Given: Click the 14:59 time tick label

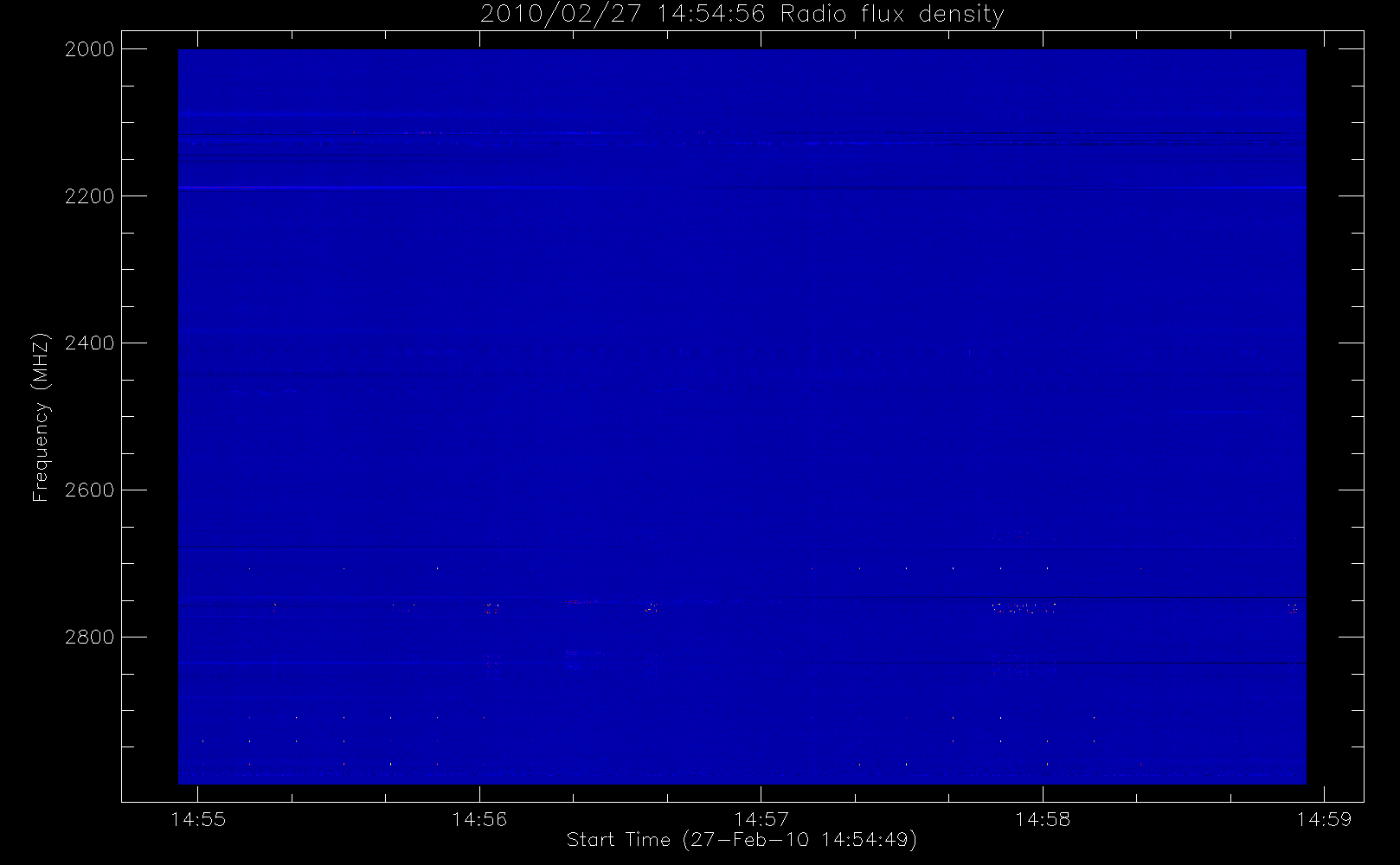Looking at the screenshot, I should pyautogui.click(x=1324, y=819).
